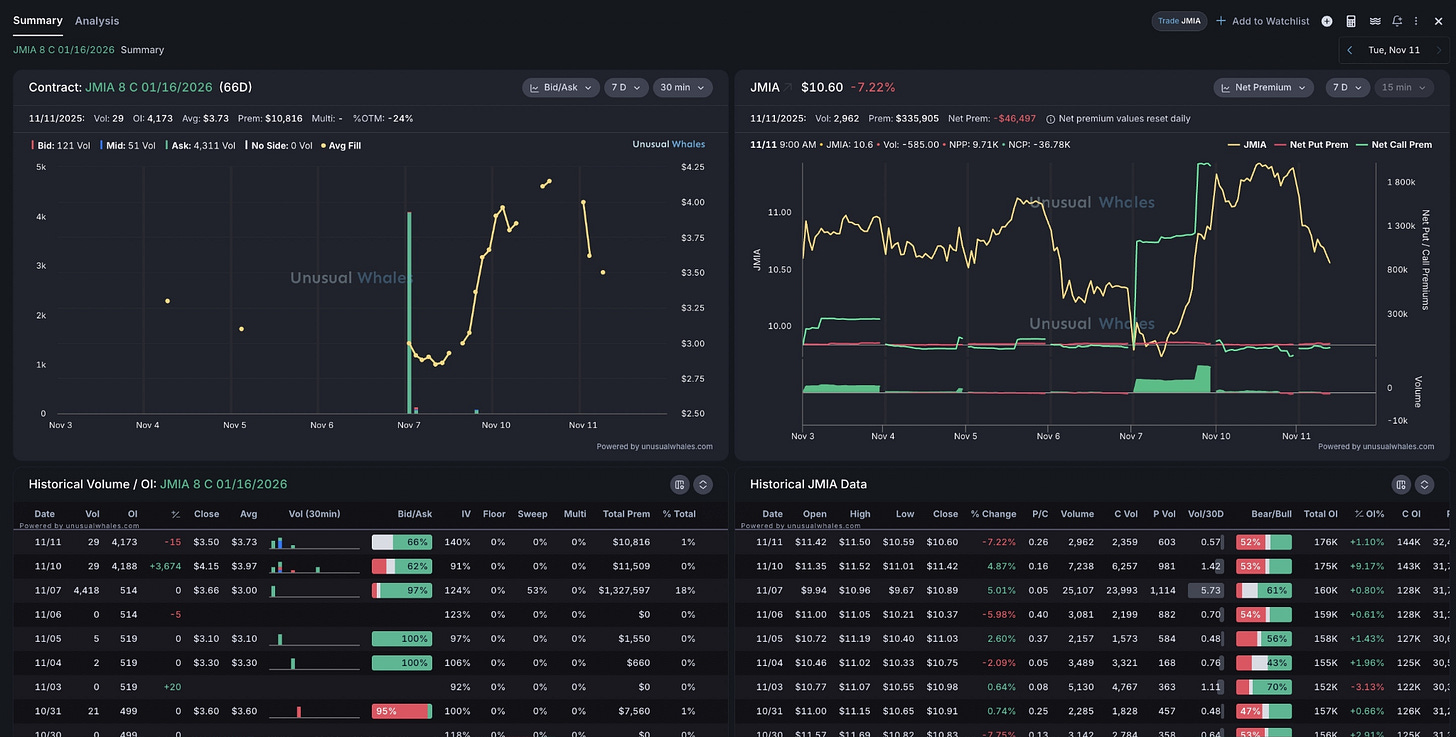Click the Sweep column header
Image resolution: width=1456 pixels, height=737 pixels.
click(x=532, y=514)
